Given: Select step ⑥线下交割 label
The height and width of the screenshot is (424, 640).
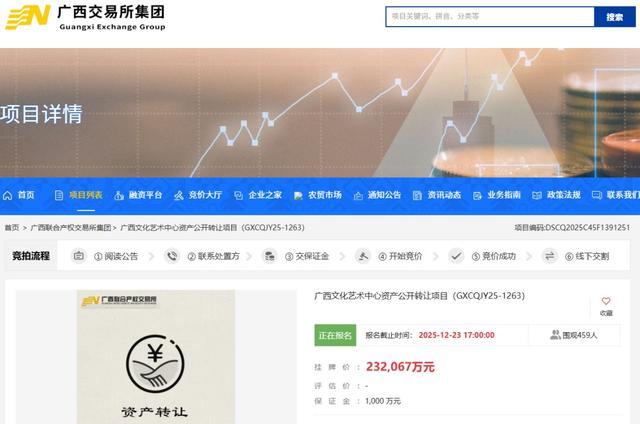Looking at the screenshot, I should pos(587,256).
